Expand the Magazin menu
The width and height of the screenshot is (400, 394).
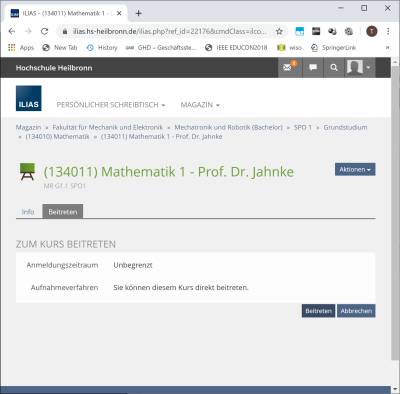point(200,105)
